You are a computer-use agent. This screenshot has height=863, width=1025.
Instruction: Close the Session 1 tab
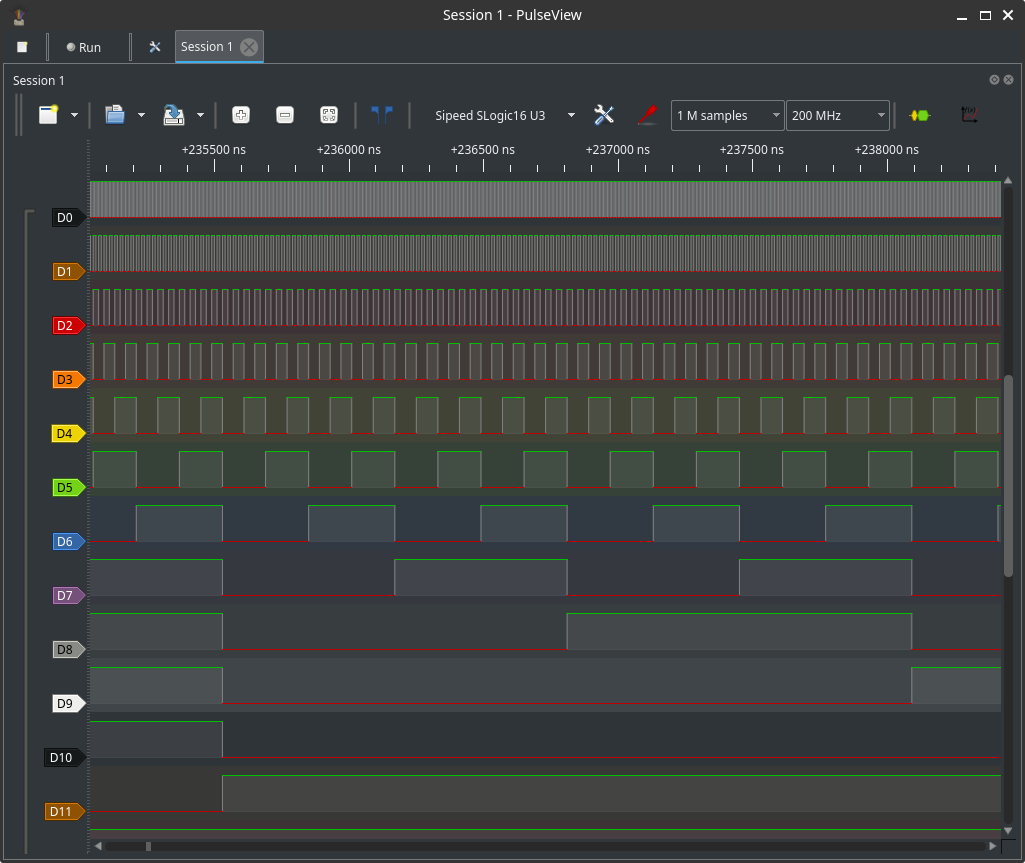(x=249, y=47)
